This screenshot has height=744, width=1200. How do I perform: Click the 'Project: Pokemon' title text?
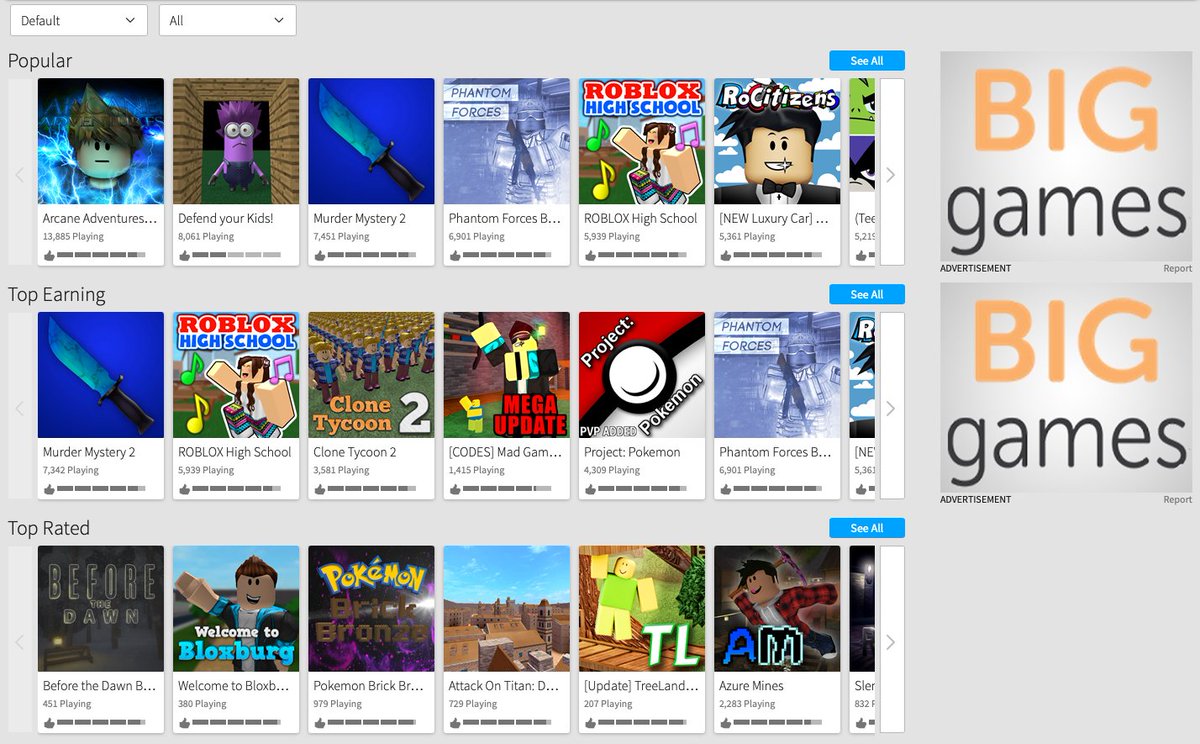(x=634, y=452)
